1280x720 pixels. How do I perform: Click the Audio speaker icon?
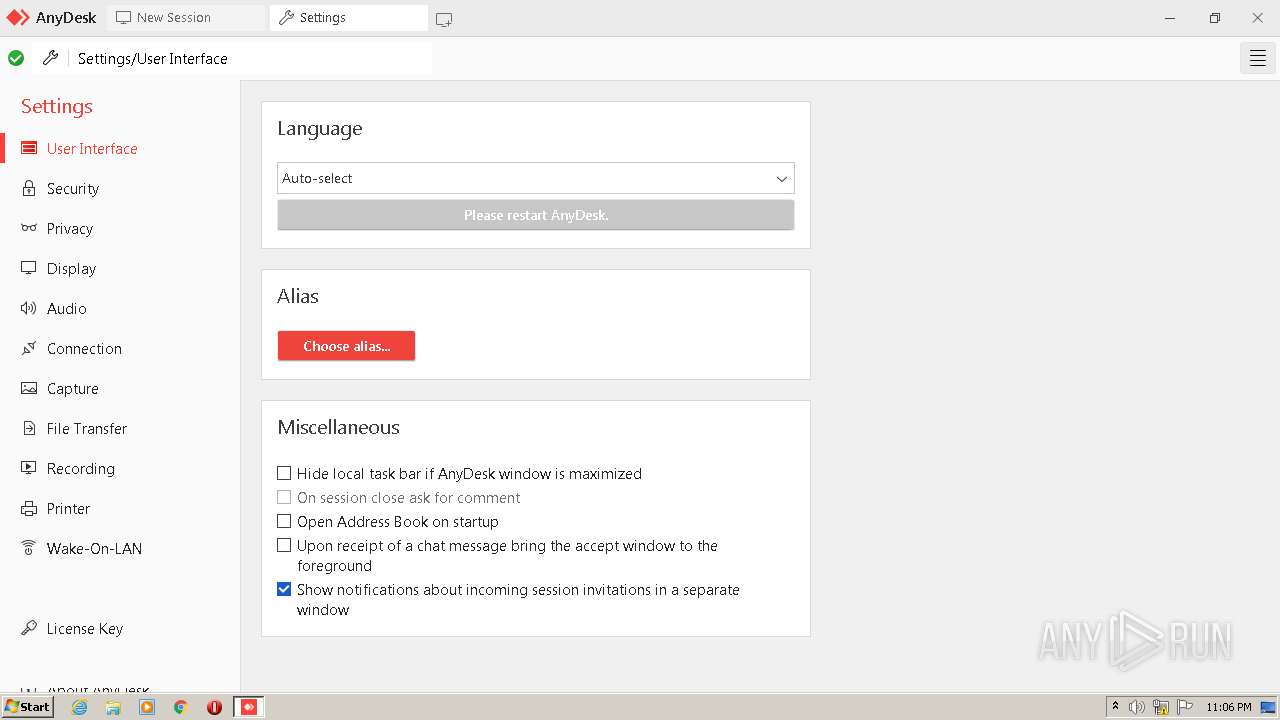point(29,308)
